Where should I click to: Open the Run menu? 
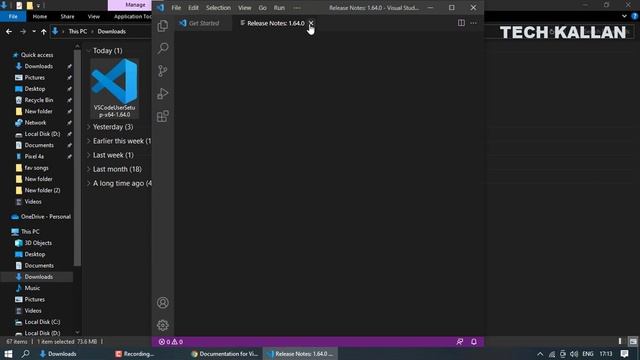pos(279,8)
